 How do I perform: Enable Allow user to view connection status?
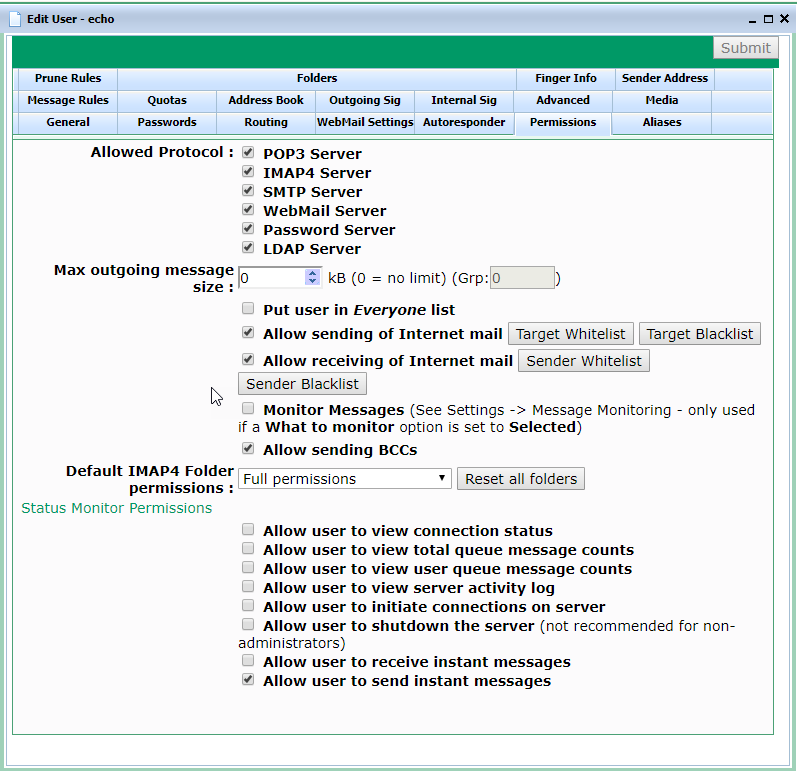click(248, 529)
